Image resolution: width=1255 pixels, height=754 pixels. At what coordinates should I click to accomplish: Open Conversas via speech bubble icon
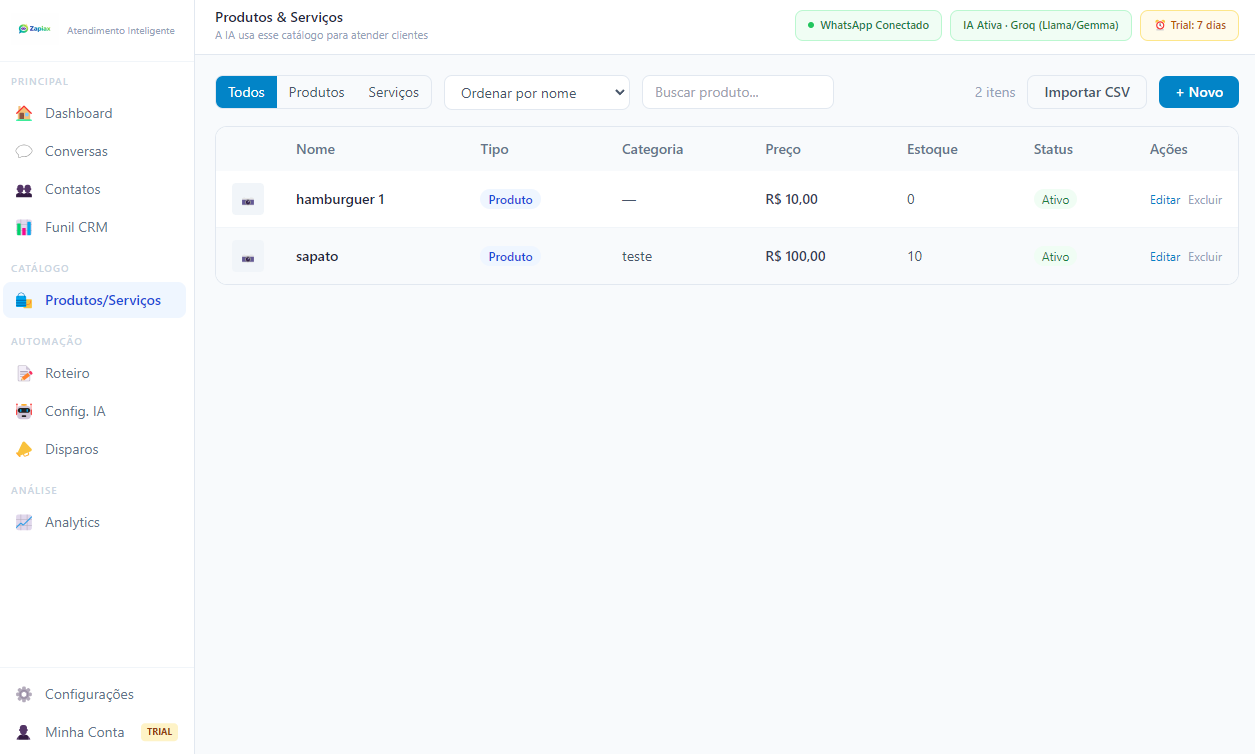coord(24,152)
